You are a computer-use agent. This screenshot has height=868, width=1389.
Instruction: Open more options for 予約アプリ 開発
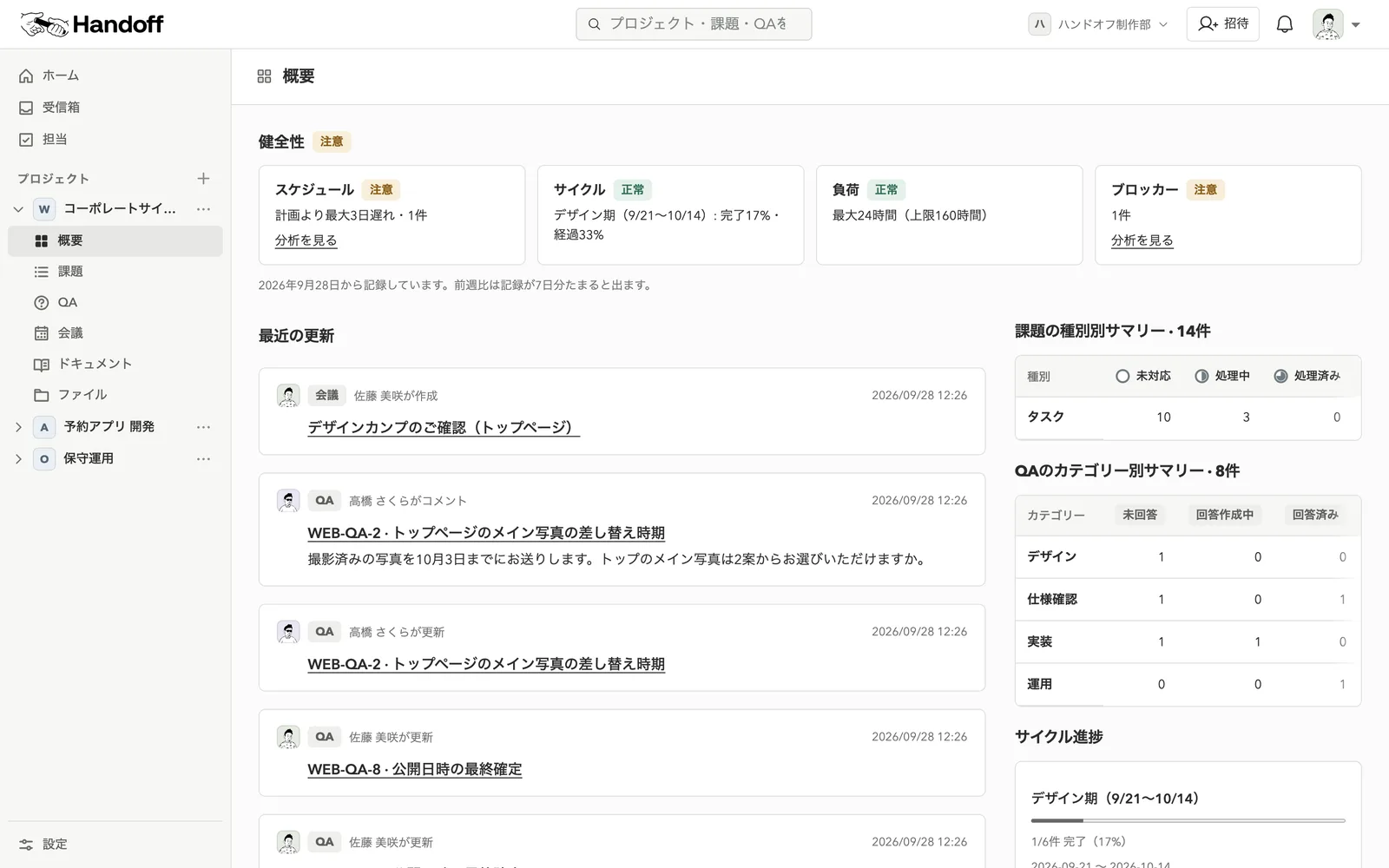point(203,427)
